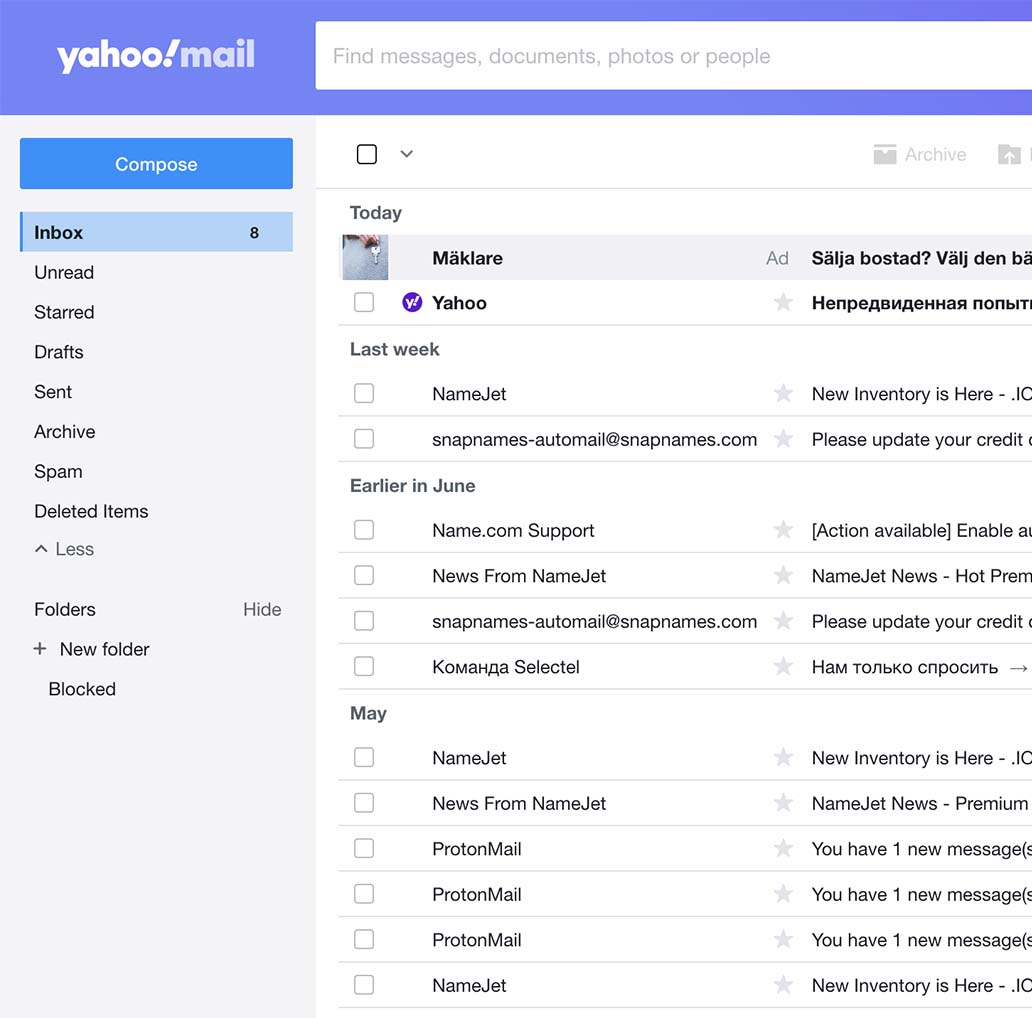
Task: Star the NameJet News - Hot Premium email
Action: pos(783,576)
